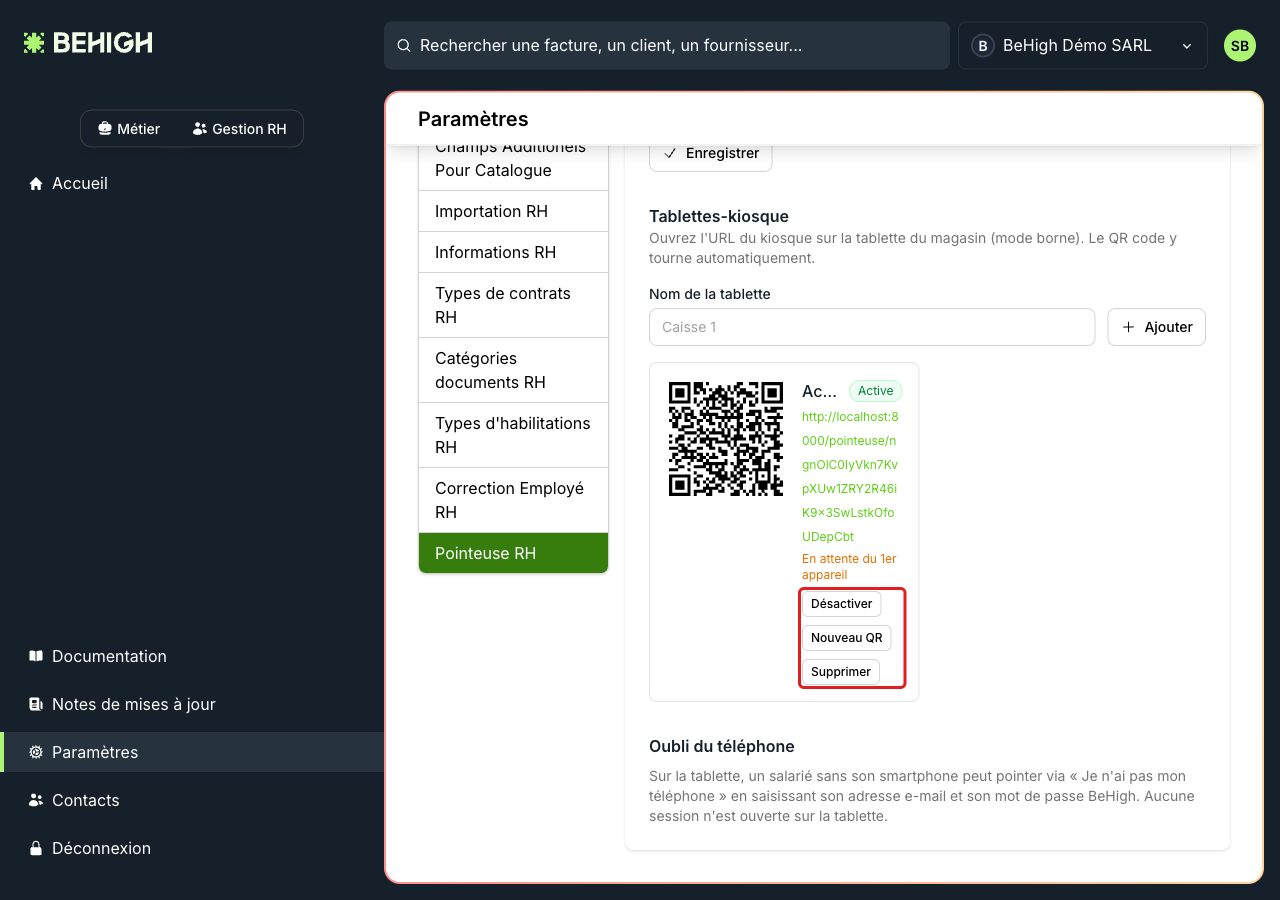Click Supprimer to delete the tablet
The height and width of the screenshot is (900, 1280).
[841, 672]
